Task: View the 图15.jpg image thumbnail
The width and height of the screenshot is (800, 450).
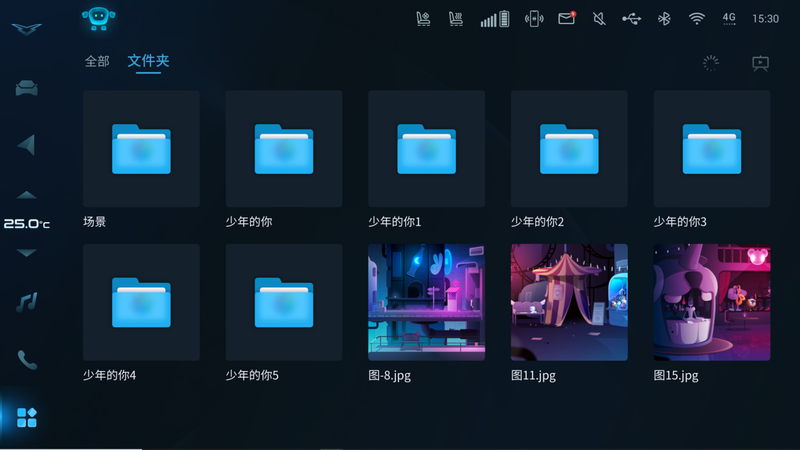Action: [712, 302]
